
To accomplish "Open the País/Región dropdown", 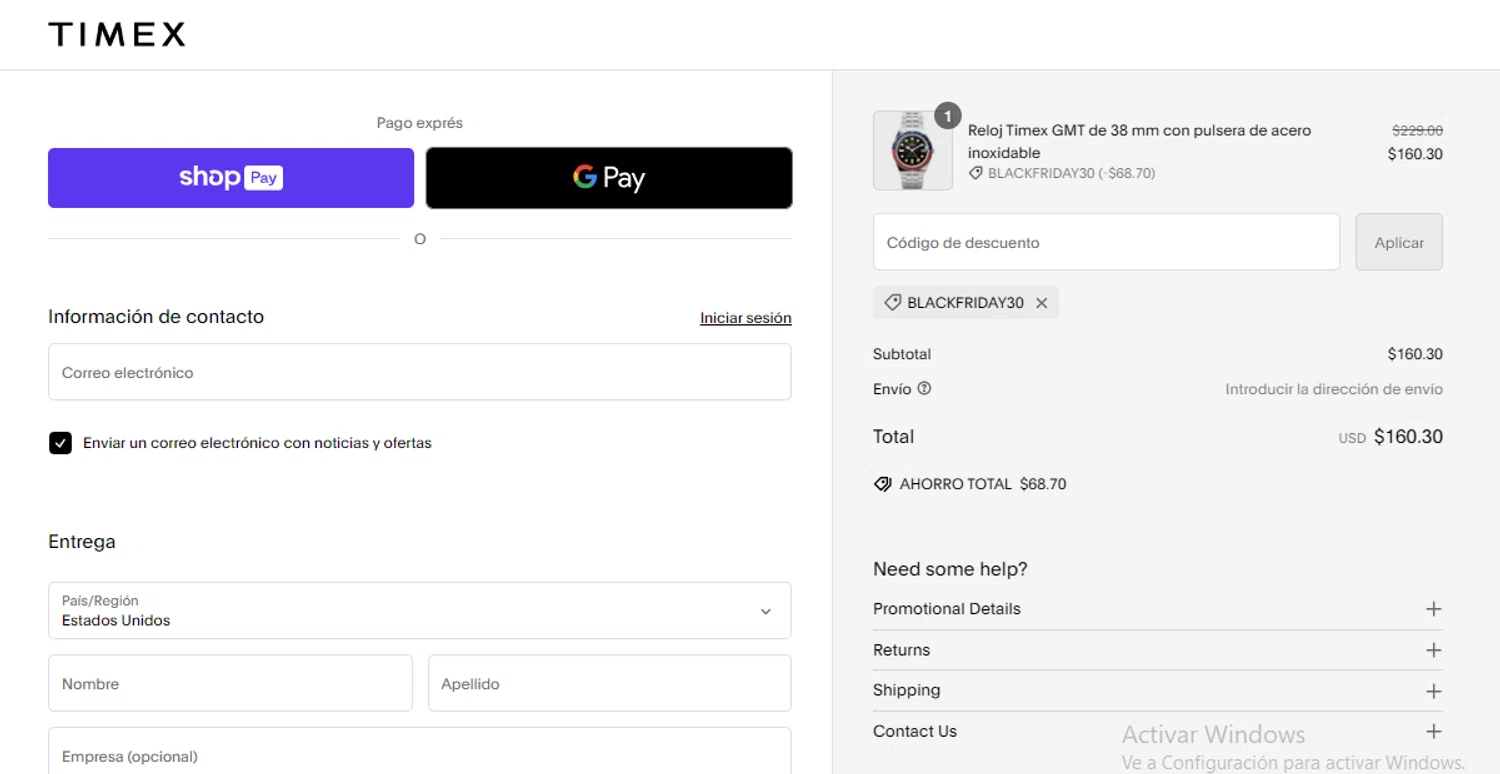I will click(420, 611).
